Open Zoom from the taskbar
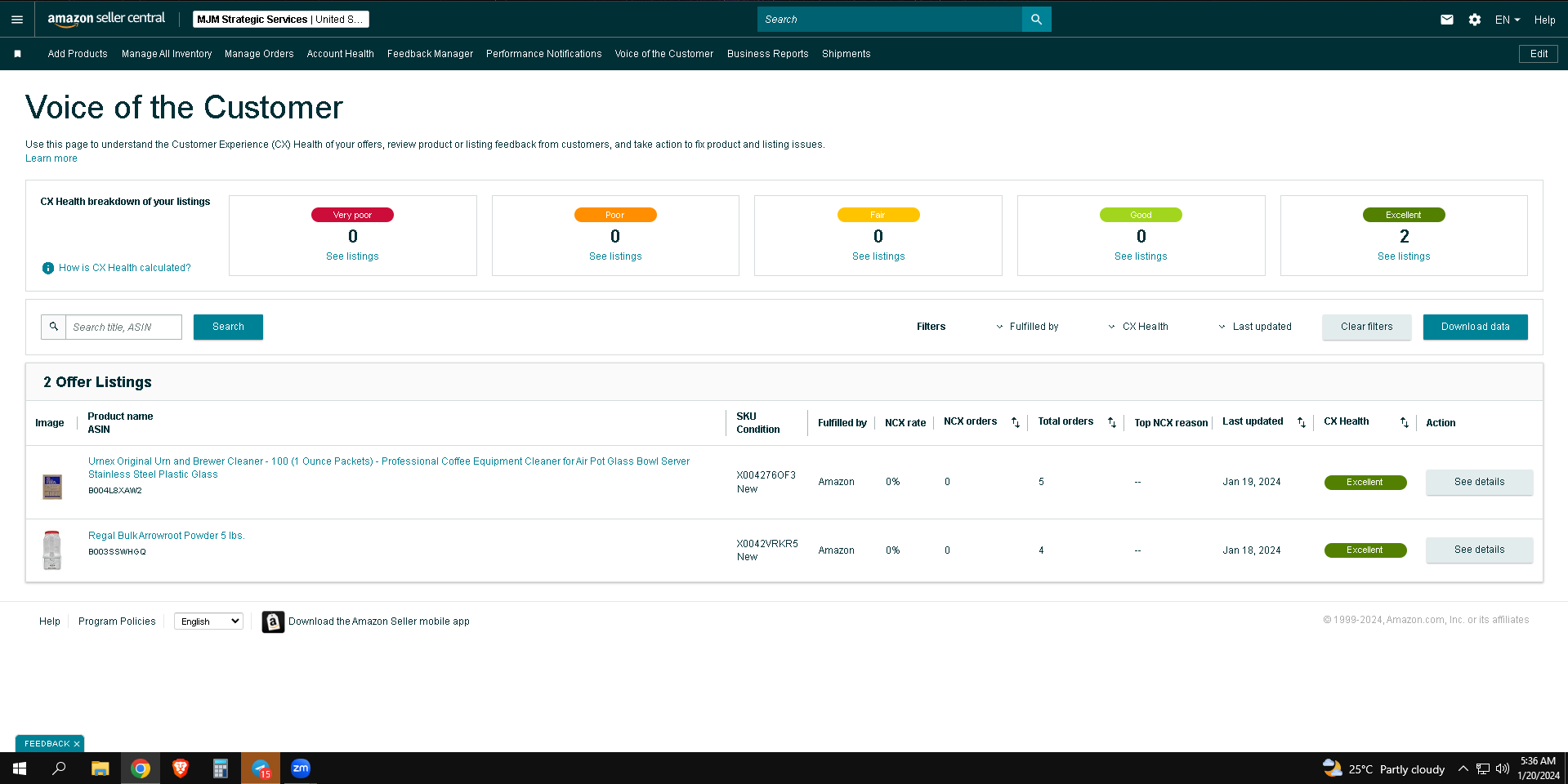 coord(301,768)
